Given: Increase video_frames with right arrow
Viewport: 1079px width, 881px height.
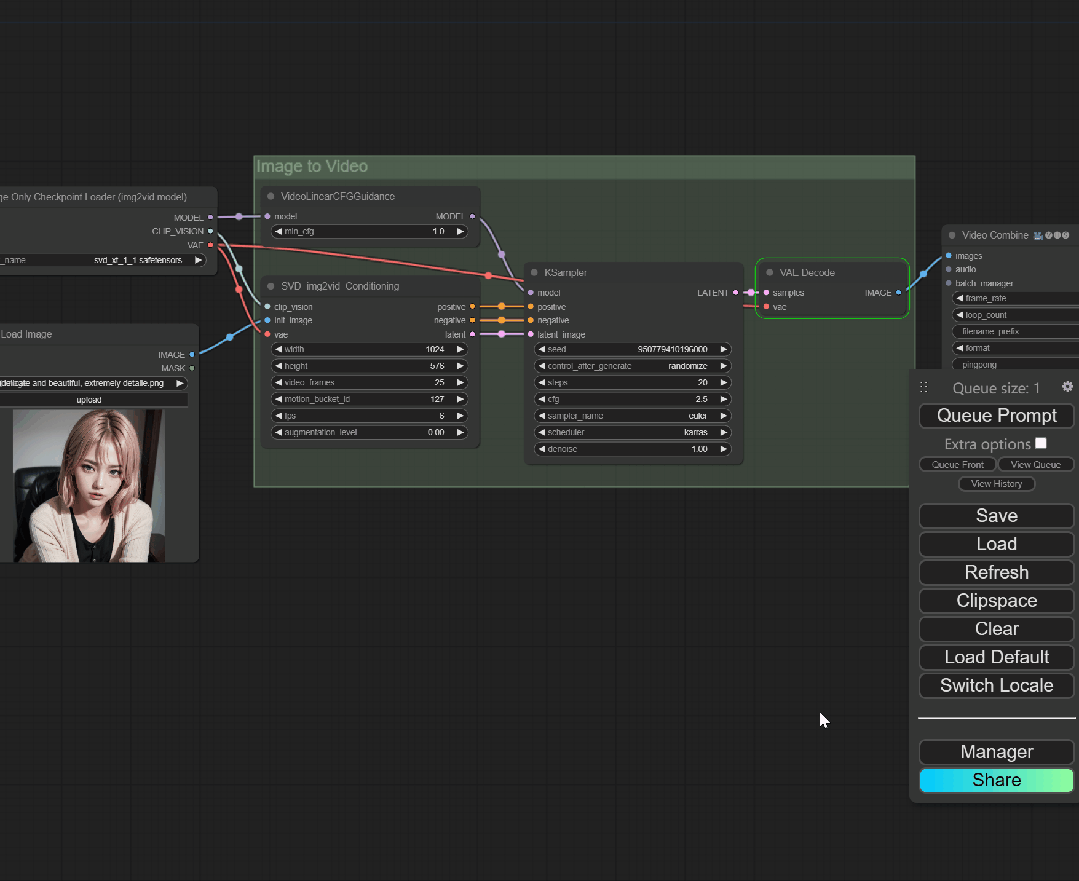Looking at the screenshot, I should (460, 382).
